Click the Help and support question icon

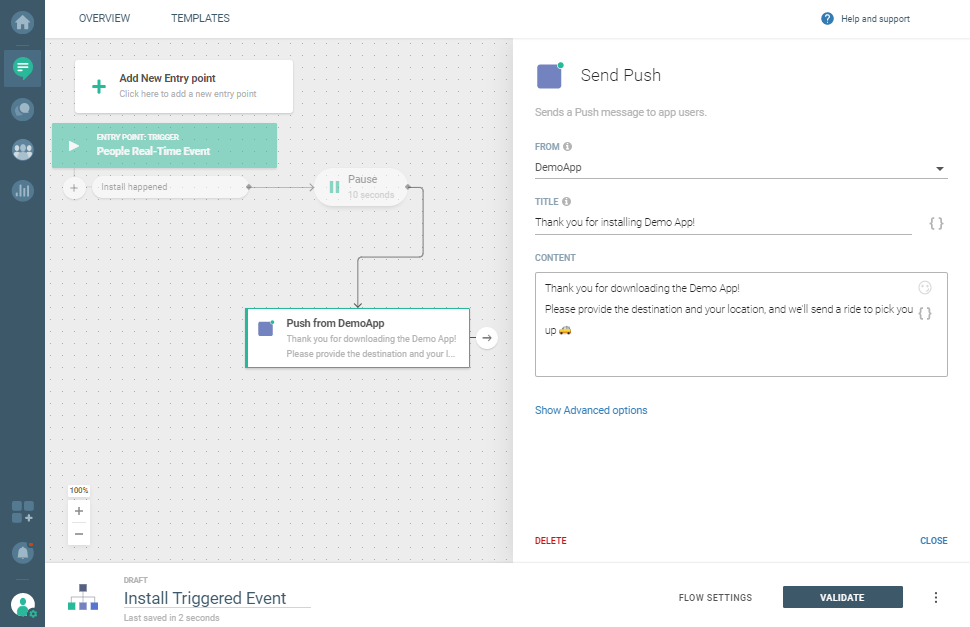click(827, 19)
